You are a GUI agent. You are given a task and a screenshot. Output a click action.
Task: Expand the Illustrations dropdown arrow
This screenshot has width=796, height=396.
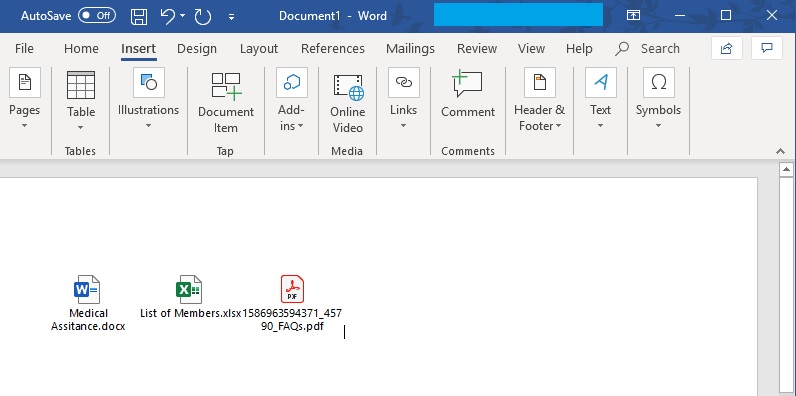tap(148, 125)
